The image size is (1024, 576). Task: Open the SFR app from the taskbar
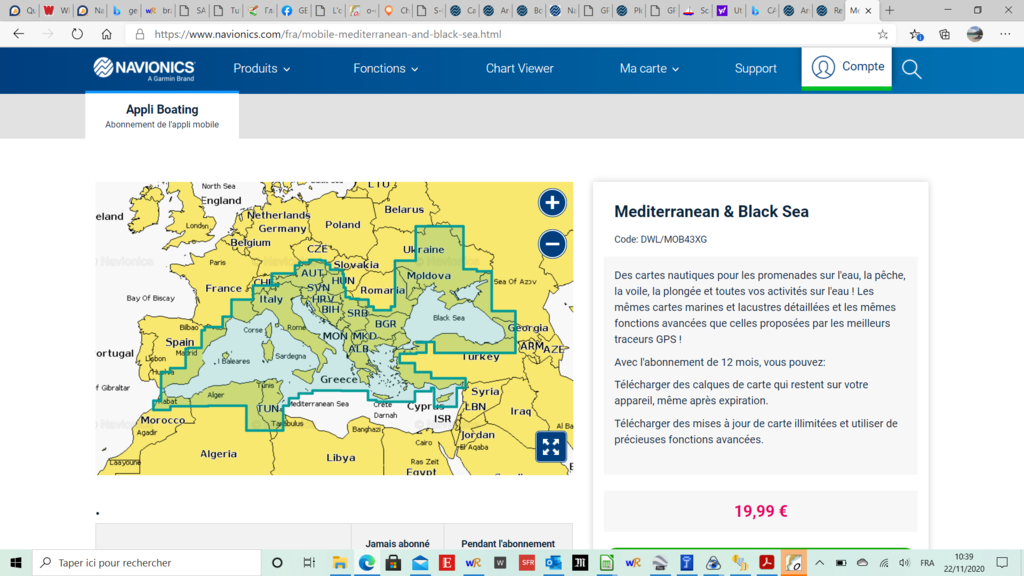coord(527,562)
